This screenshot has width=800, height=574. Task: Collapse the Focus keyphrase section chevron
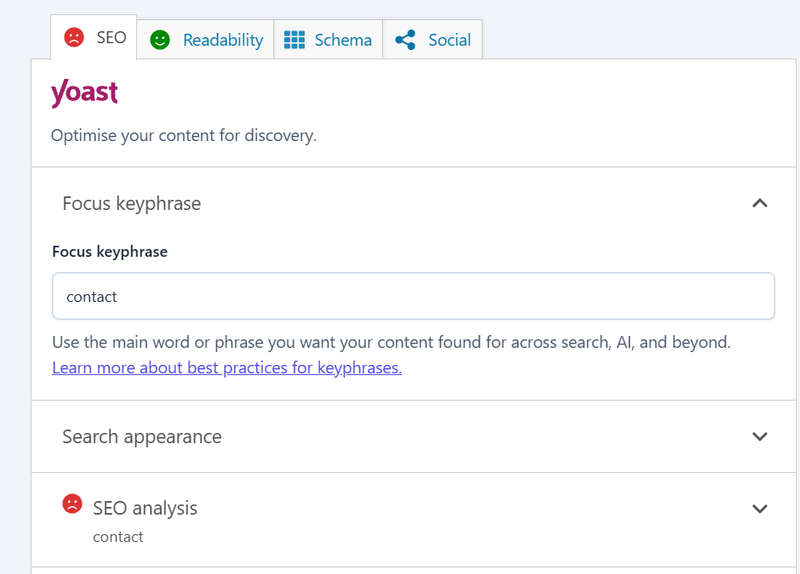tap(760, 203)
